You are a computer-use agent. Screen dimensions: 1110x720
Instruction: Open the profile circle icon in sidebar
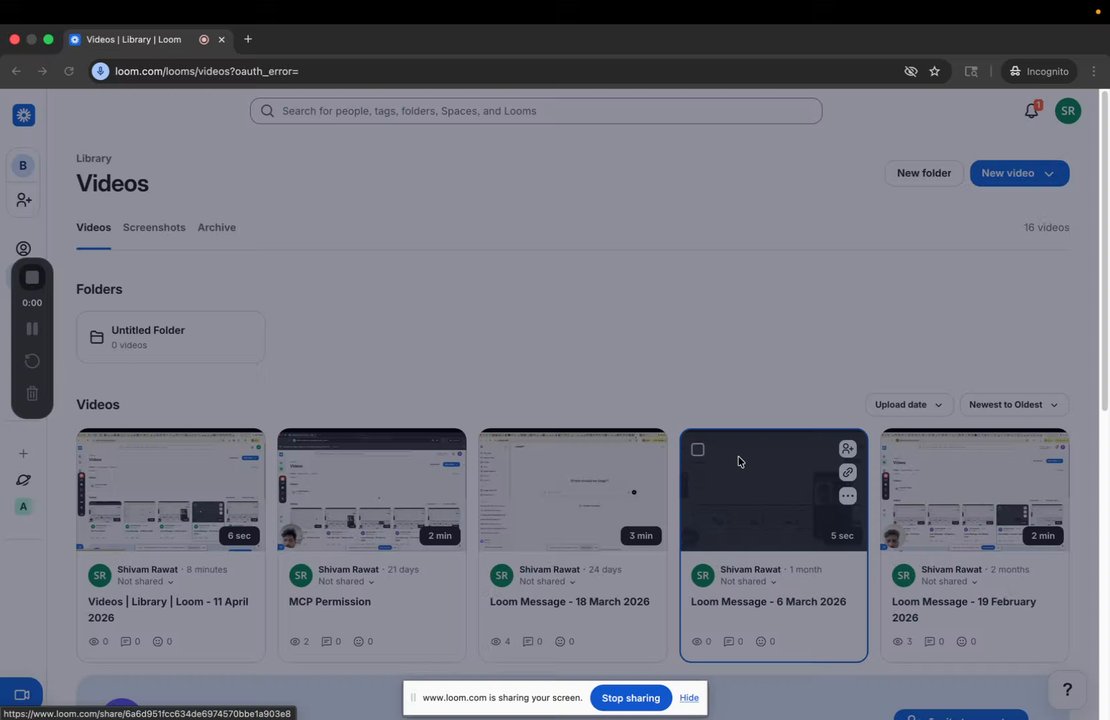coord(23,248)
